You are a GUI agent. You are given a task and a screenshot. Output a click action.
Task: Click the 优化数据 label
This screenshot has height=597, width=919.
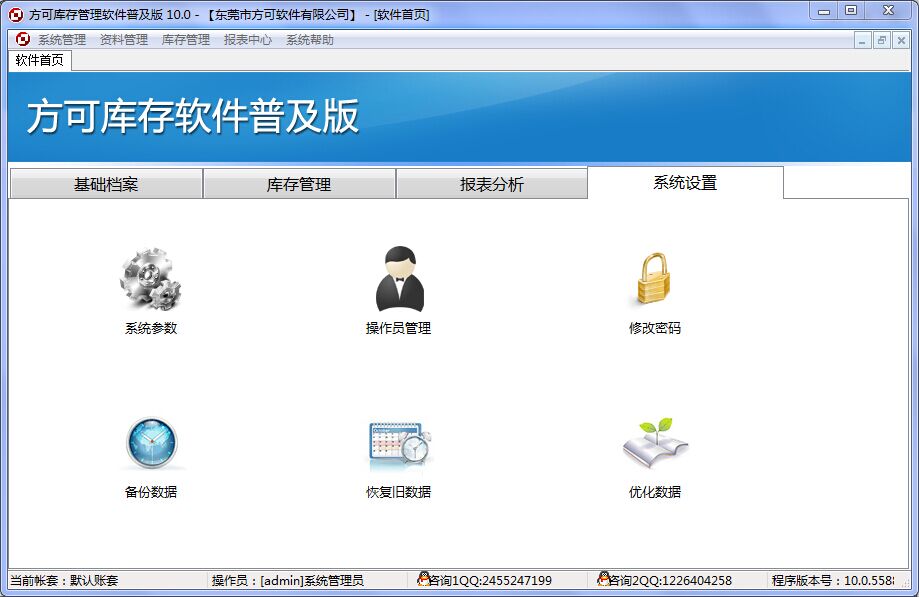pos(655,492)
